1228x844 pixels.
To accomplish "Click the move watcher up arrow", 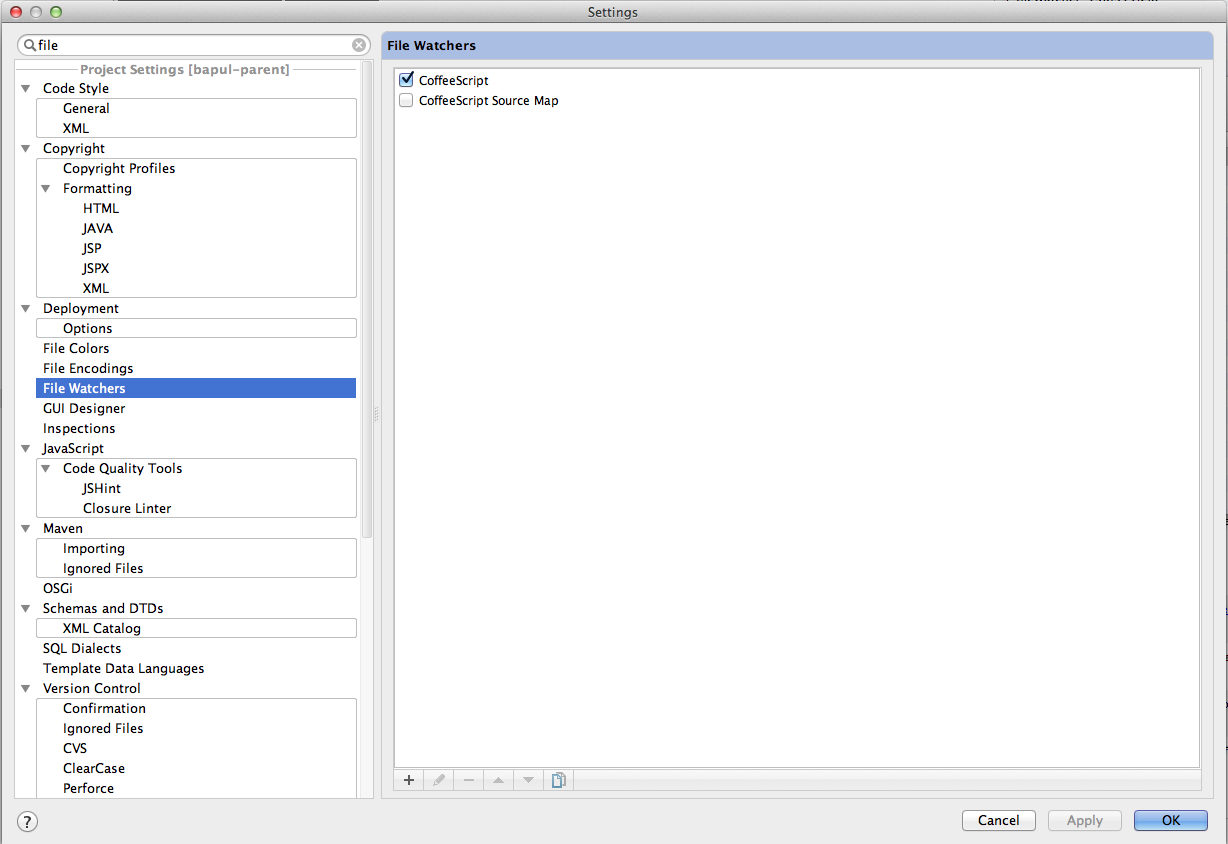I will coord(498,780).
